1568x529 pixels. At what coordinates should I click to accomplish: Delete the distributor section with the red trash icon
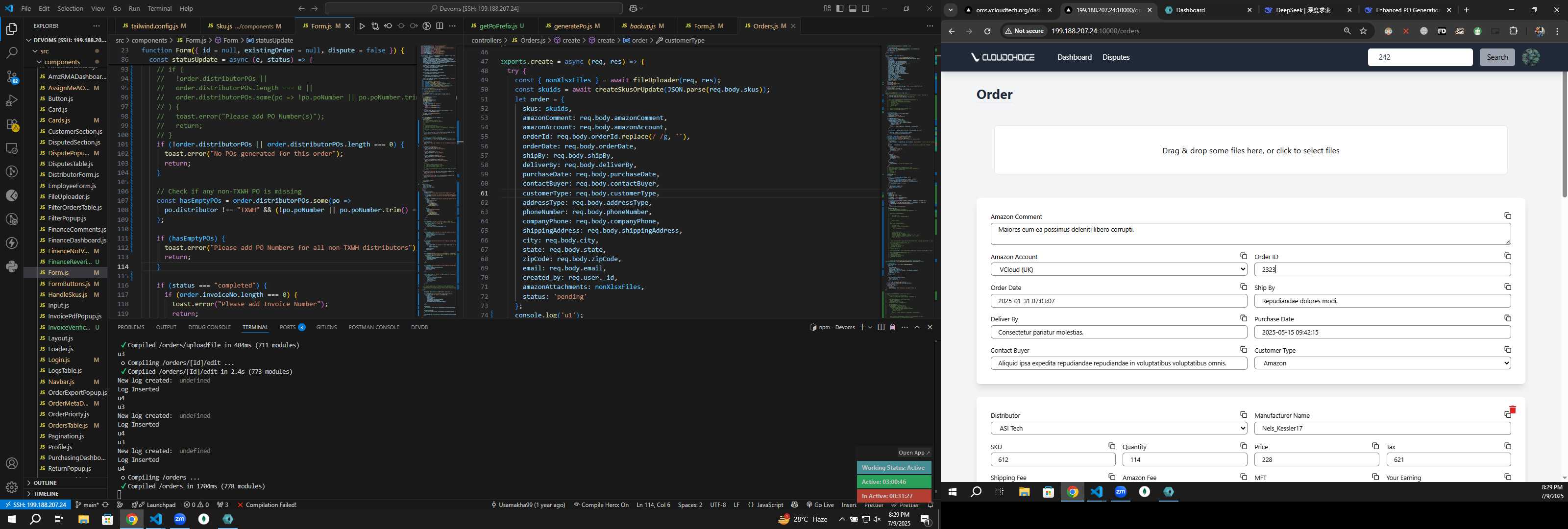(x=1513, y=409)
